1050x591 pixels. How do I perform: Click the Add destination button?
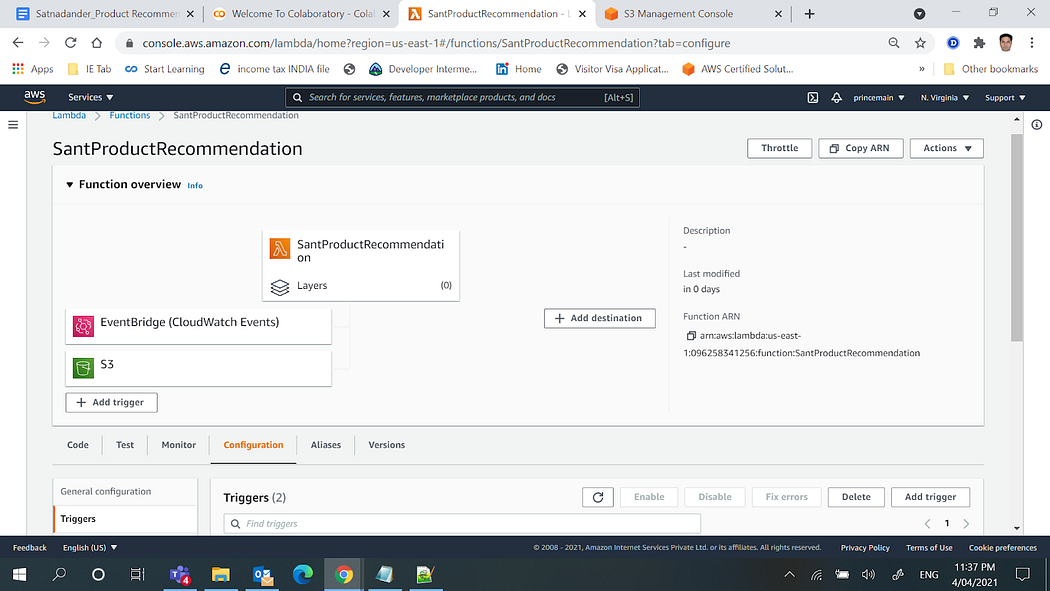pyautogui.click(x=599, y=318)
